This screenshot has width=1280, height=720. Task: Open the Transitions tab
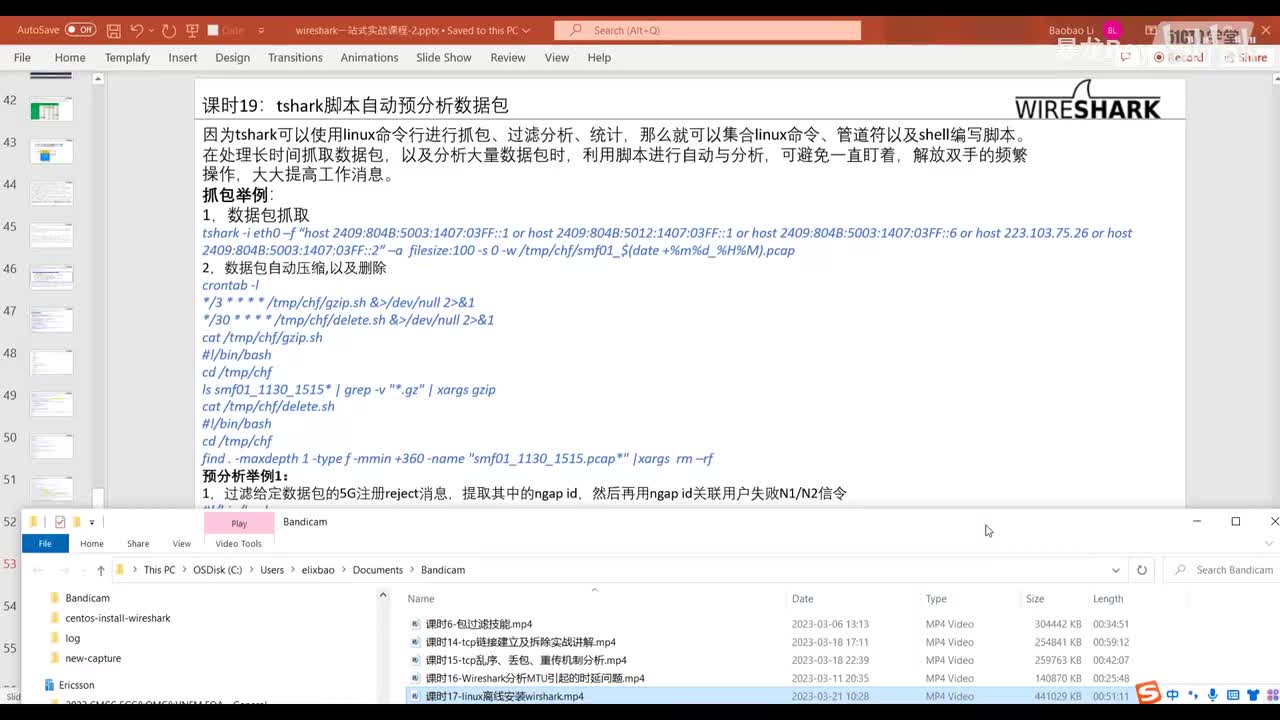click(295, 57)
